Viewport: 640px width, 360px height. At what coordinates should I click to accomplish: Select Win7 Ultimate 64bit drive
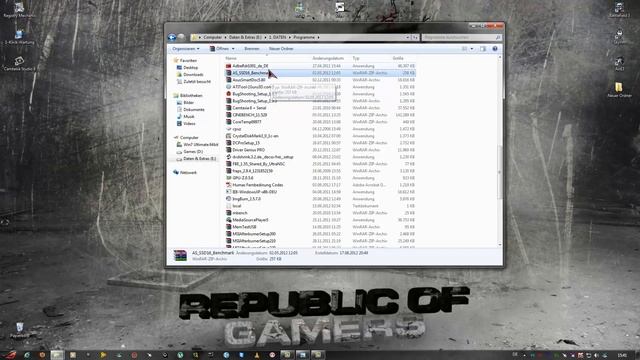click(200, 144)
